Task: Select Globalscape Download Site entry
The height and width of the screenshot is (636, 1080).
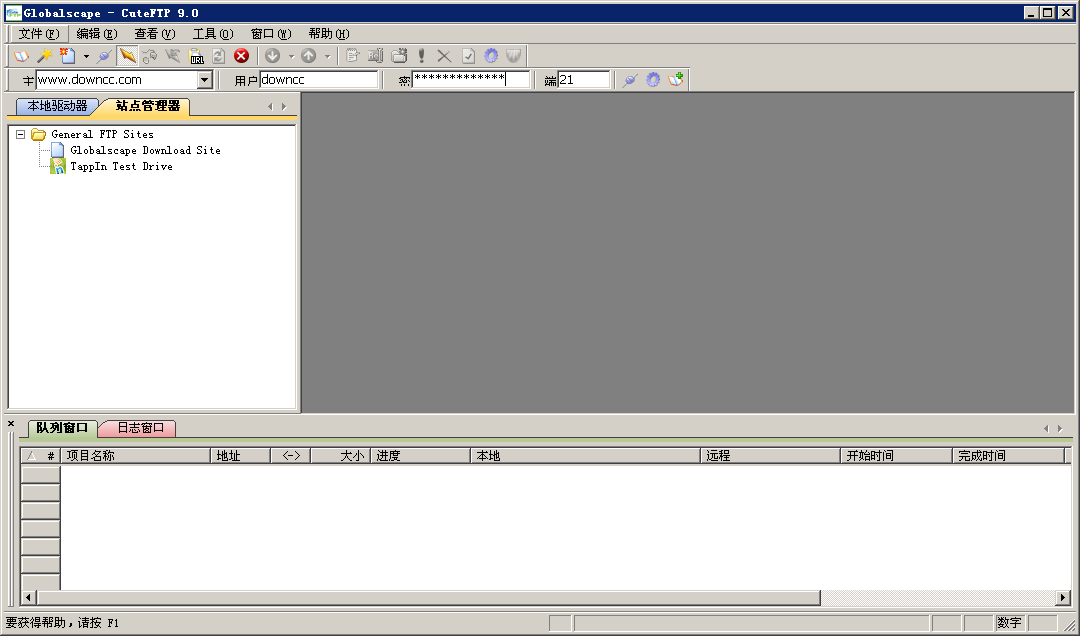Action: 145,150
